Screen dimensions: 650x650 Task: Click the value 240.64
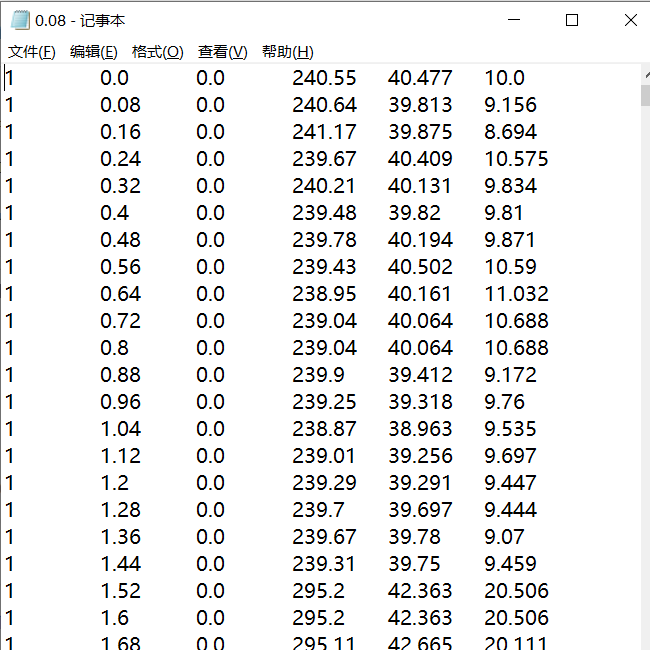coord(324,105)
